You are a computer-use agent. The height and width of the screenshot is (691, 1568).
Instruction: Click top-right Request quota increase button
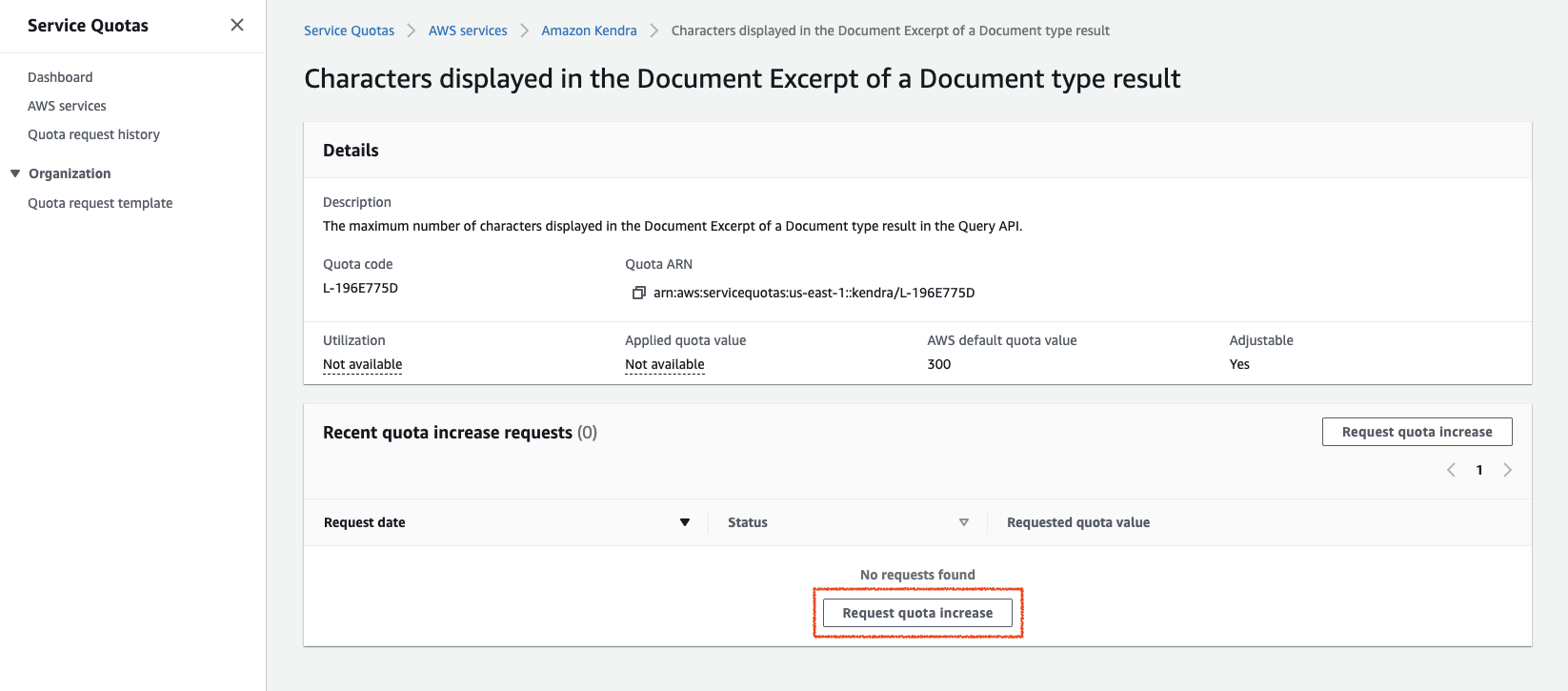[x=1417, y=432]
